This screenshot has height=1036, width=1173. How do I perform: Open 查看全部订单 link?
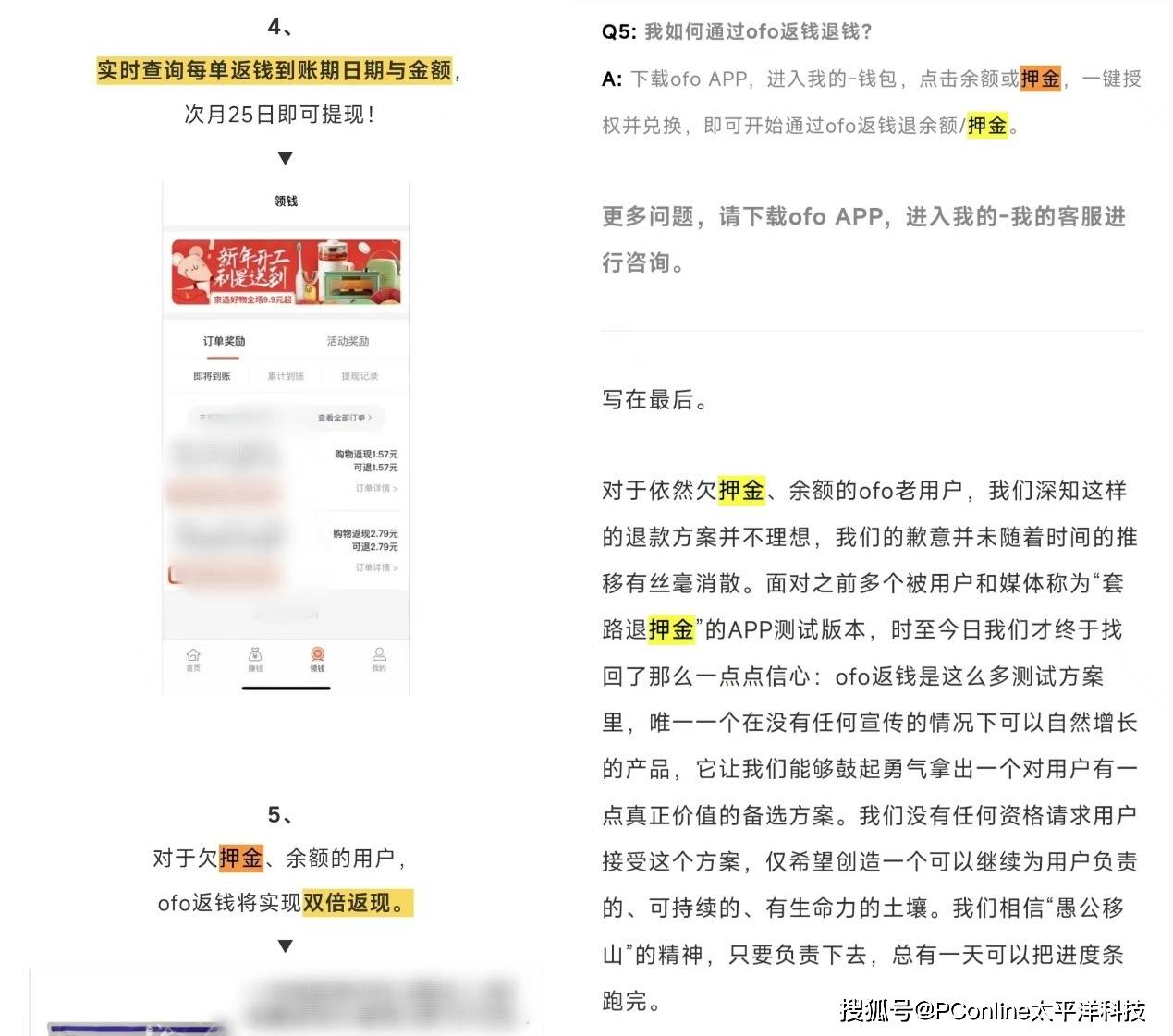345,418
